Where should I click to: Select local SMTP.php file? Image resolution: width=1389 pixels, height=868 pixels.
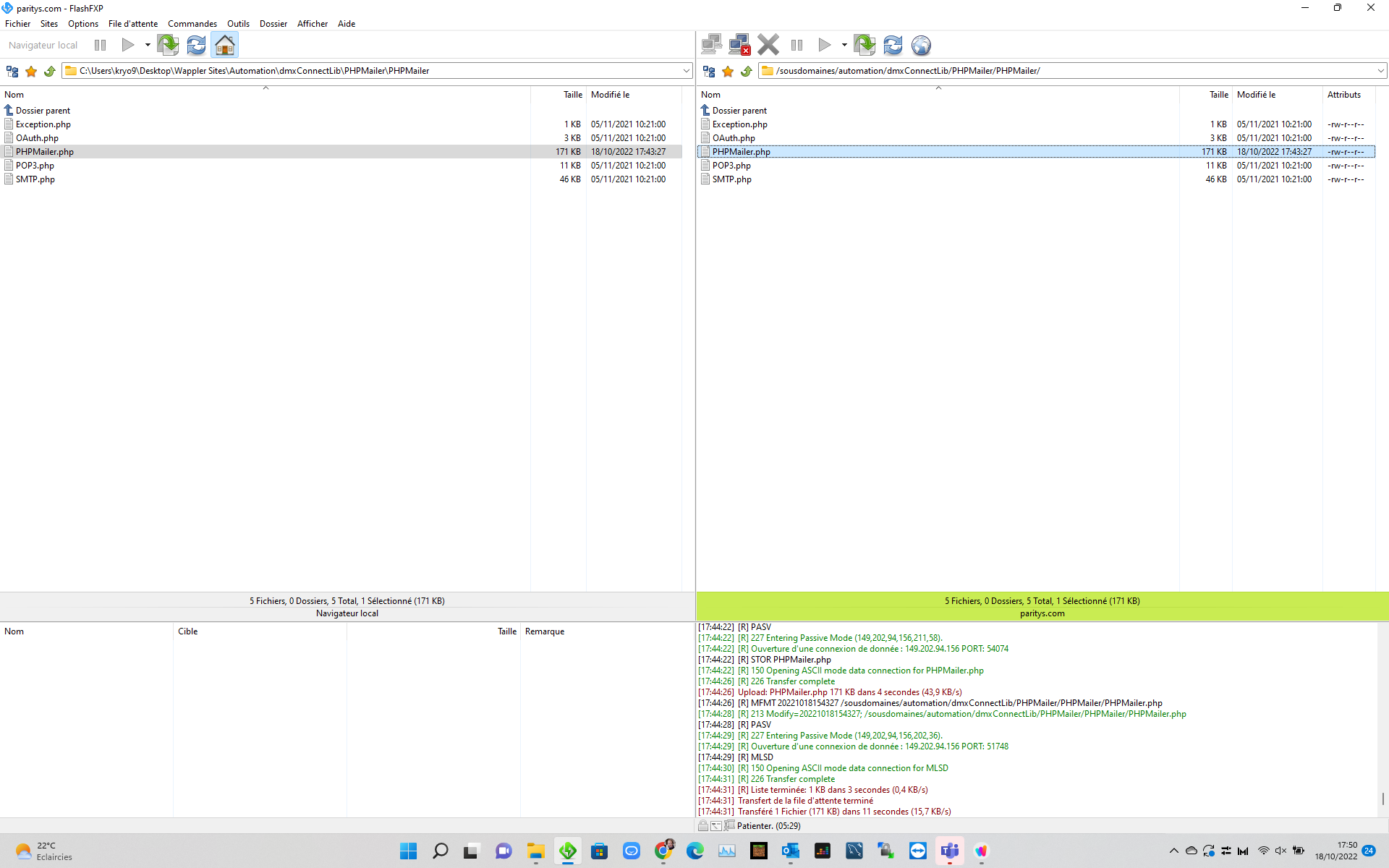click(x=35, y=179)
